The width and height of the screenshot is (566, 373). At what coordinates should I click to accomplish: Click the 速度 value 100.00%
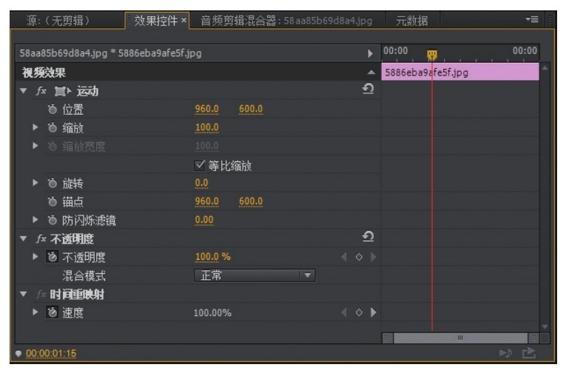click(x=212, y=313)
